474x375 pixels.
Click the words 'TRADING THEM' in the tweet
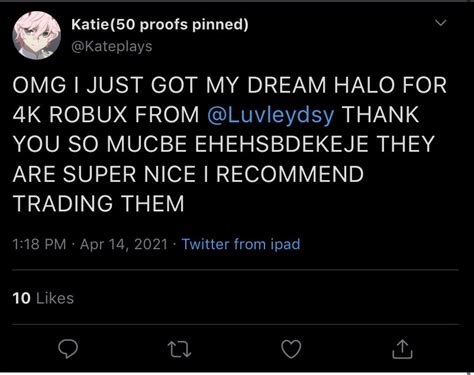pyautogui.click(x=98, y=204)
